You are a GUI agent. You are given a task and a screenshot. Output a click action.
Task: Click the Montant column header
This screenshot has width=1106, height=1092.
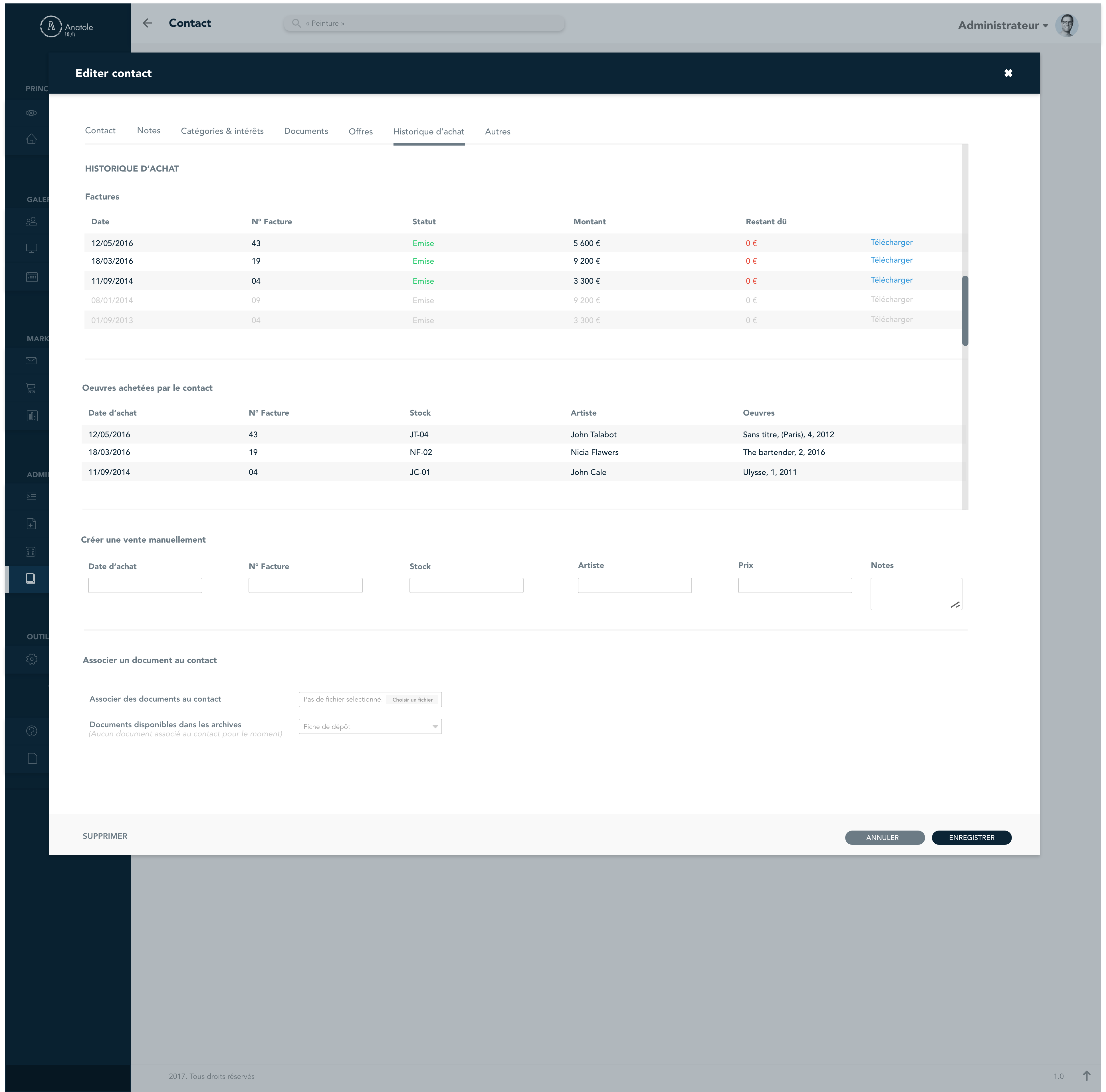pyautogui.click(x=589, y=221)
